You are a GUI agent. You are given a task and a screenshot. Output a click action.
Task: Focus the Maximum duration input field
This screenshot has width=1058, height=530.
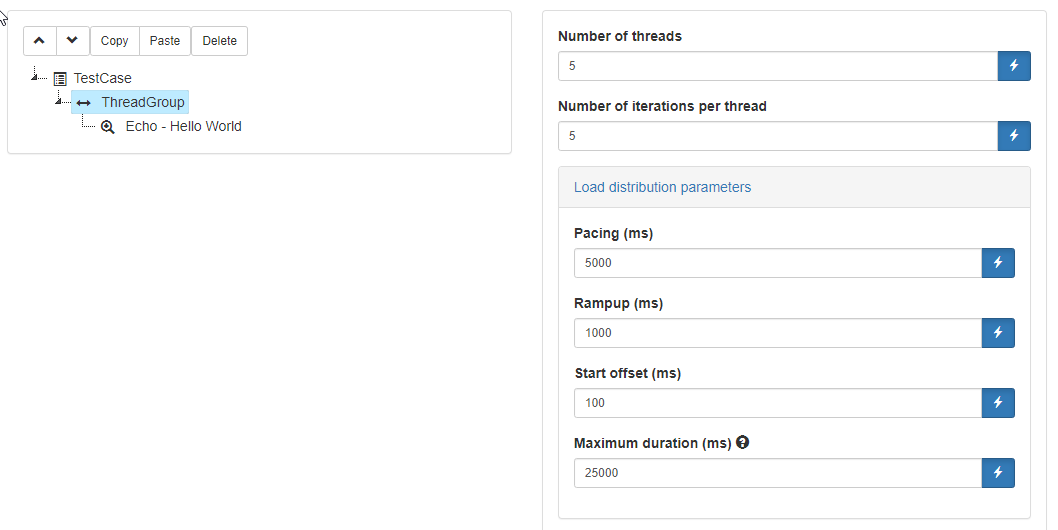pyautogui.click(x=778, y=473)
